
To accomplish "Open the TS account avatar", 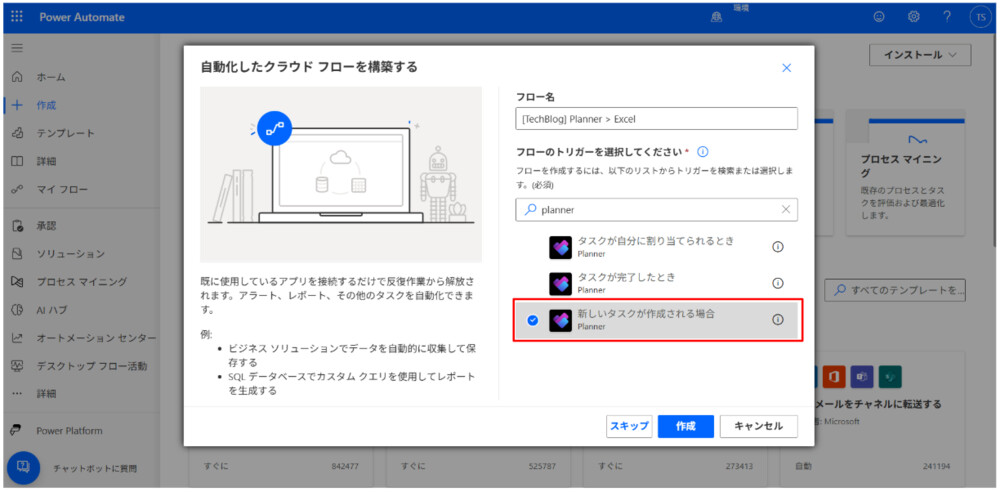I will pyautogui.click(x=980, y=18).
